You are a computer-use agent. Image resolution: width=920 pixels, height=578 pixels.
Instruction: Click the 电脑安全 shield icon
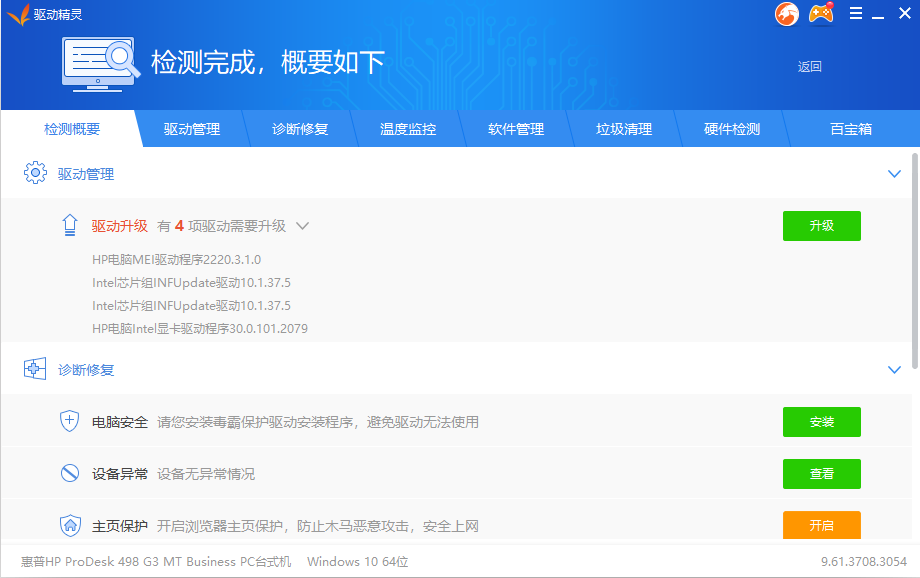tap(70, 422)
